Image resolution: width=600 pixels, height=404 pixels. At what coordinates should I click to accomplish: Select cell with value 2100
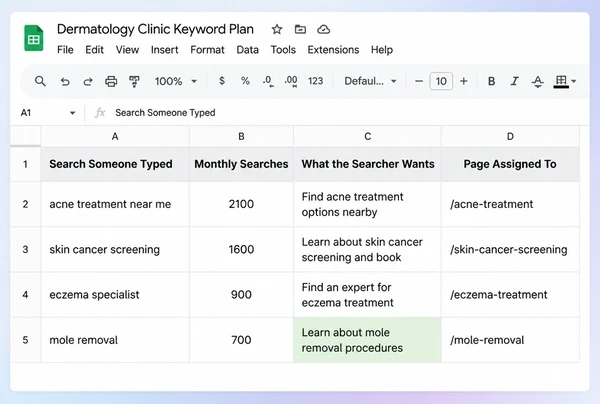[x=241, y=204]
